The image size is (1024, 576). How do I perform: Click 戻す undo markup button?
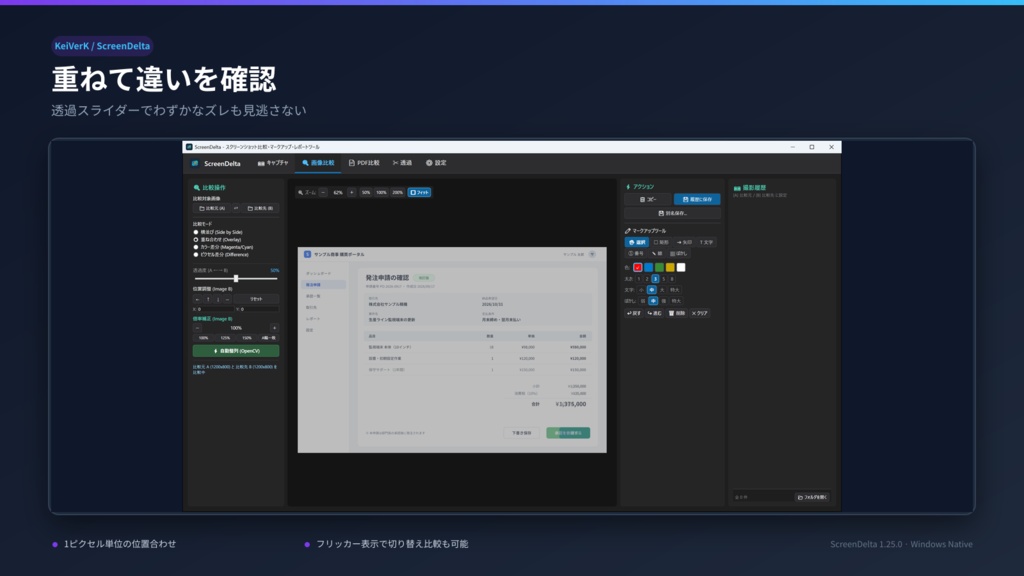click(x=634, y=313)
